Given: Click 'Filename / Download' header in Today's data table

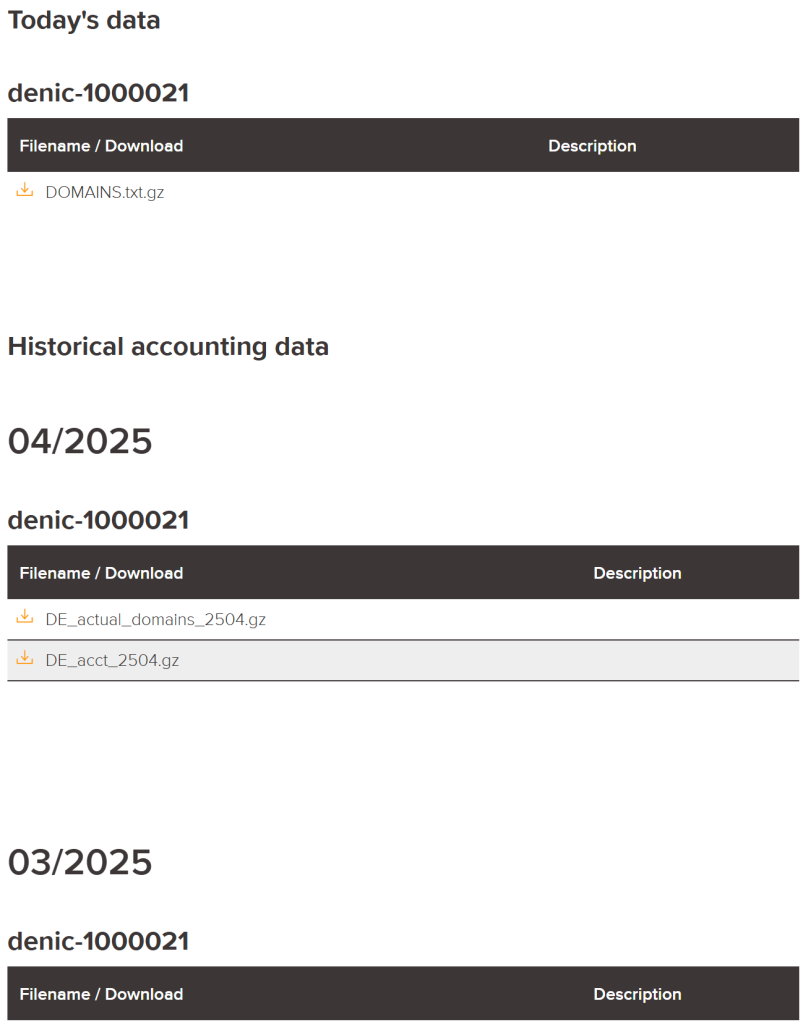Looking at the screenshot, I should click(x=101, y=146).
